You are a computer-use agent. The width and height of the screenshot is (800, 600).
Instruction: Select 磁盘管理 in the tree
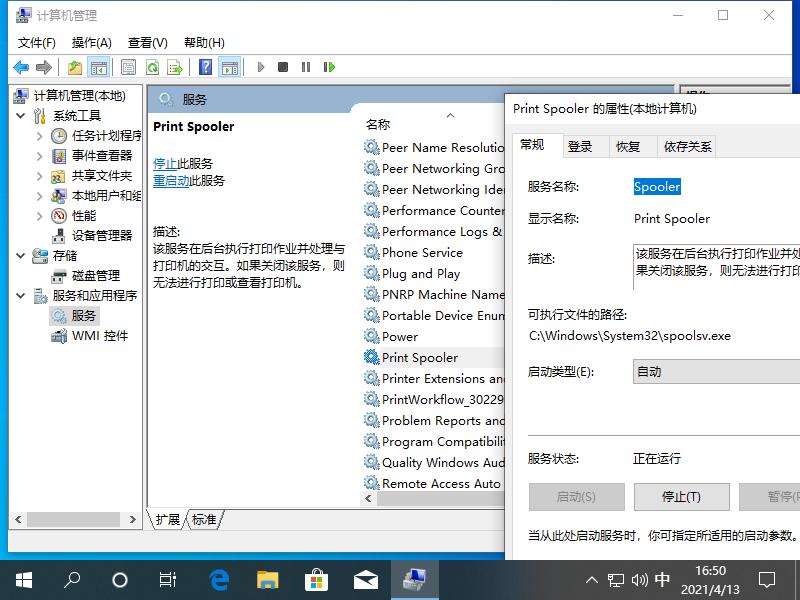click(x=95, y=276)
